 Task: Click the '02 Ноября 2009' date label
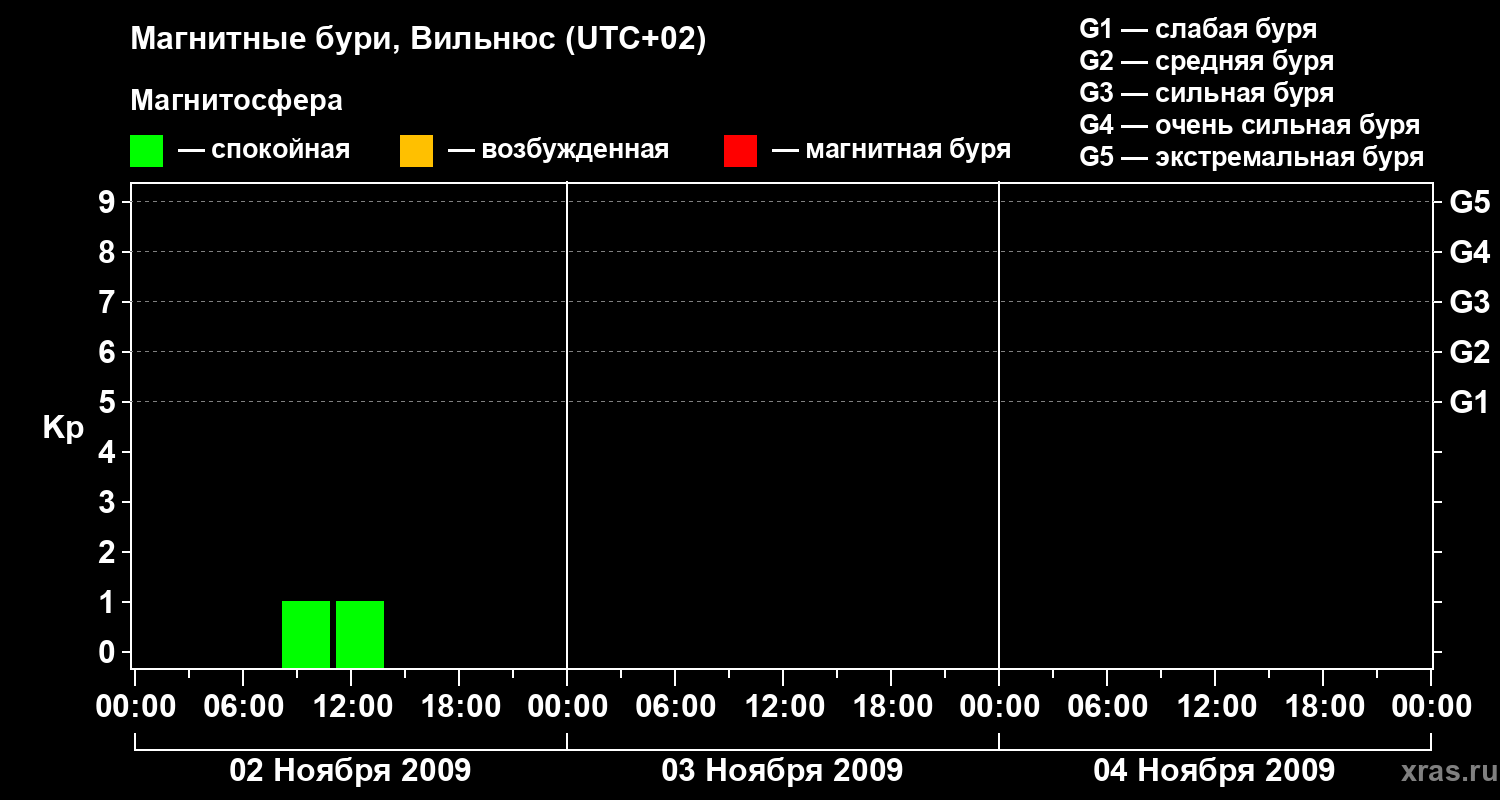point(350,770)
